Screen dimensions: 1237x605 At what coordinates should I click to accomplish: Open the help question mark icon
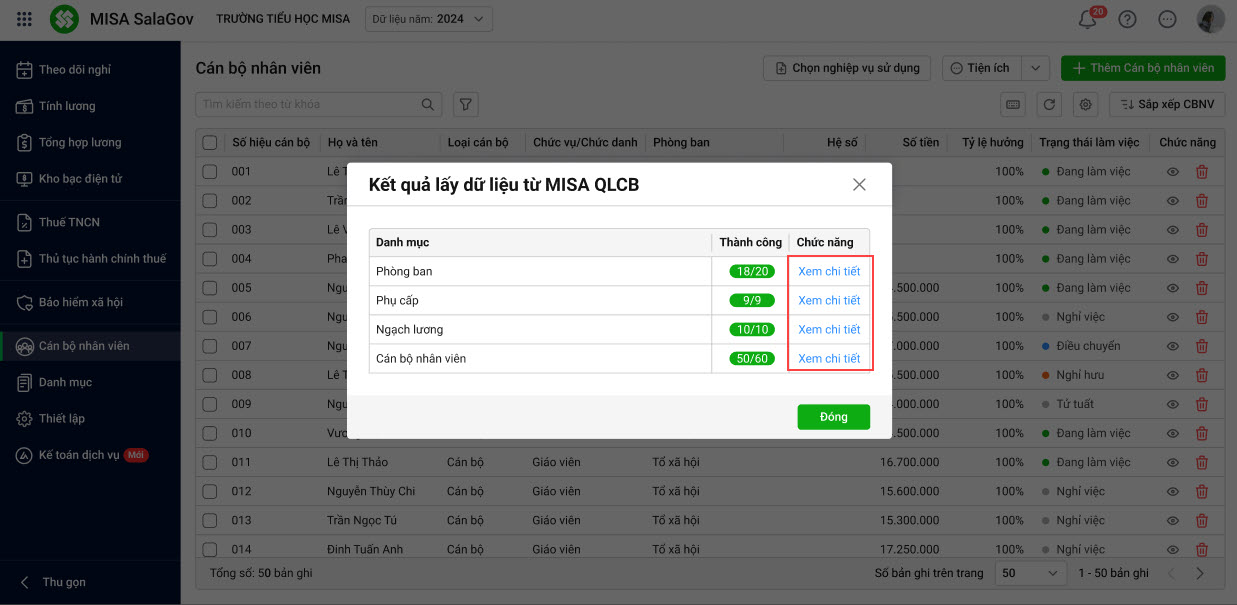1127,19
